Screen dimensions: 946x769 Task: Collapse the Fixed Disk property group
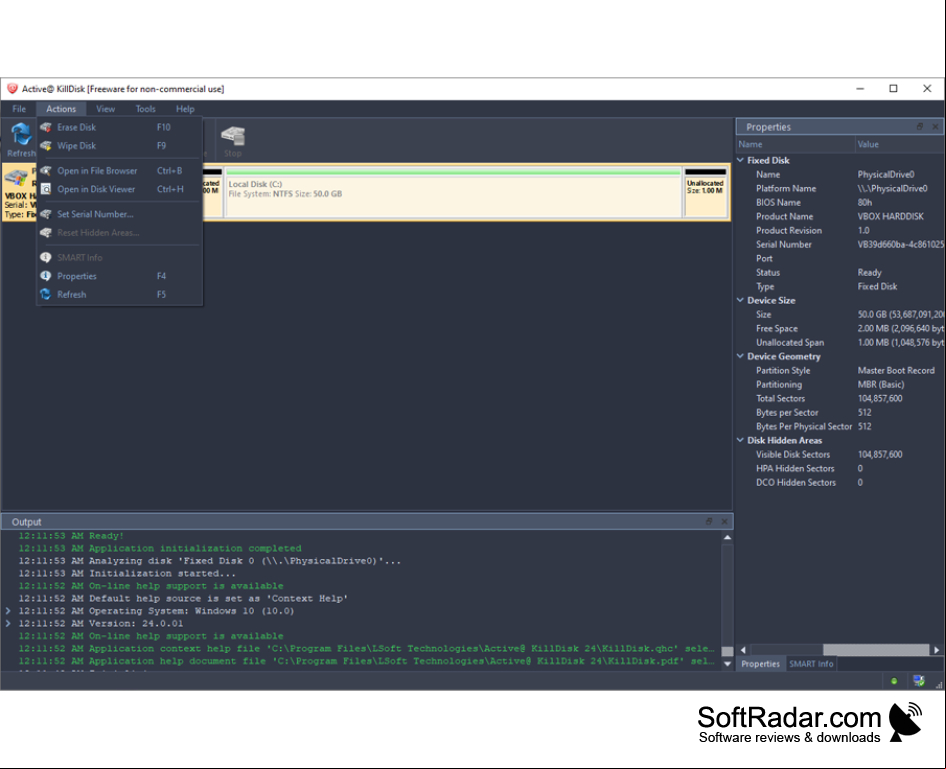(x=740, y=160)
